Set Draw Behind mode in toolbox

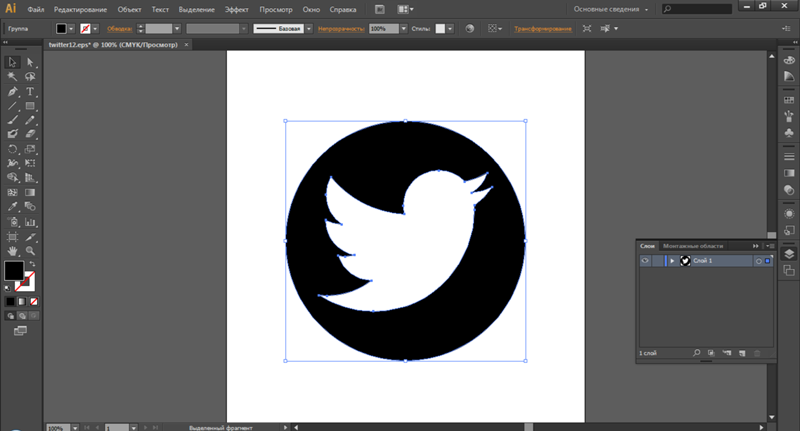[x=22, y=316]
